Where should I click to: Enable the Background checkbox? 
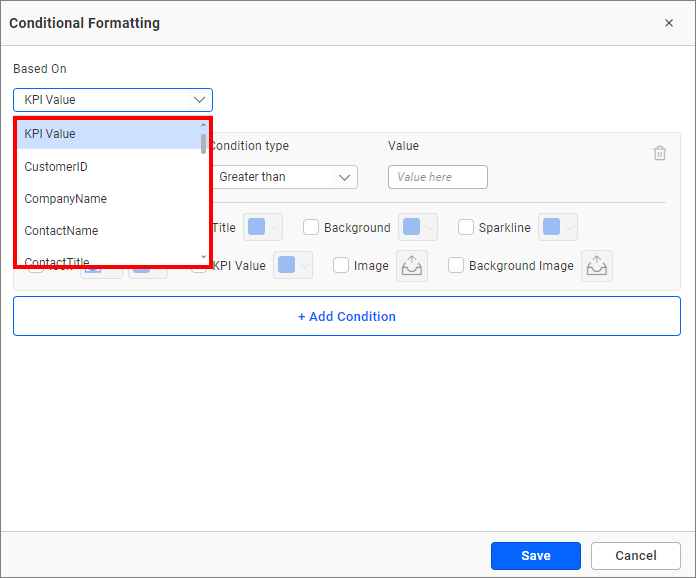(311, 227)
